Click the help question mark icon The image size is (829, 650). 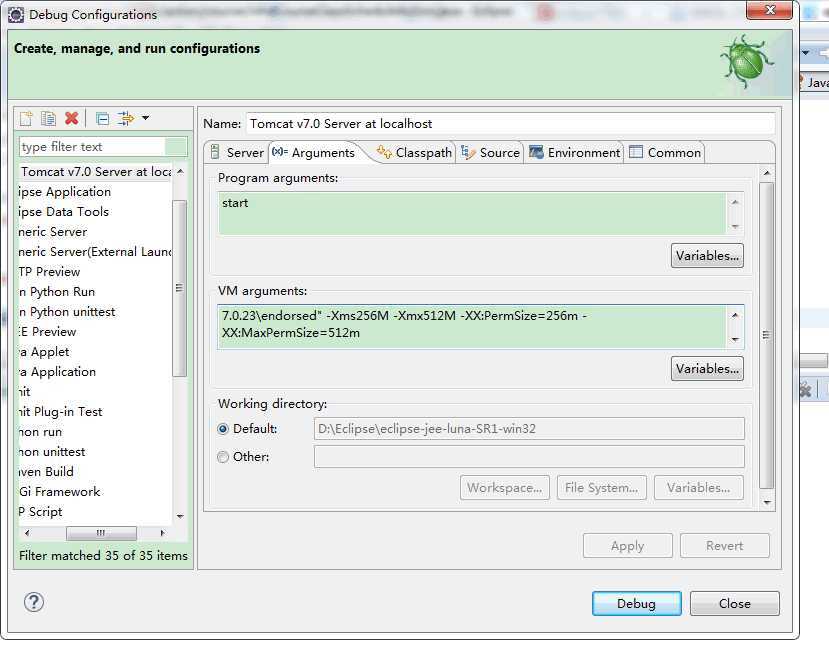click(34, 602)
